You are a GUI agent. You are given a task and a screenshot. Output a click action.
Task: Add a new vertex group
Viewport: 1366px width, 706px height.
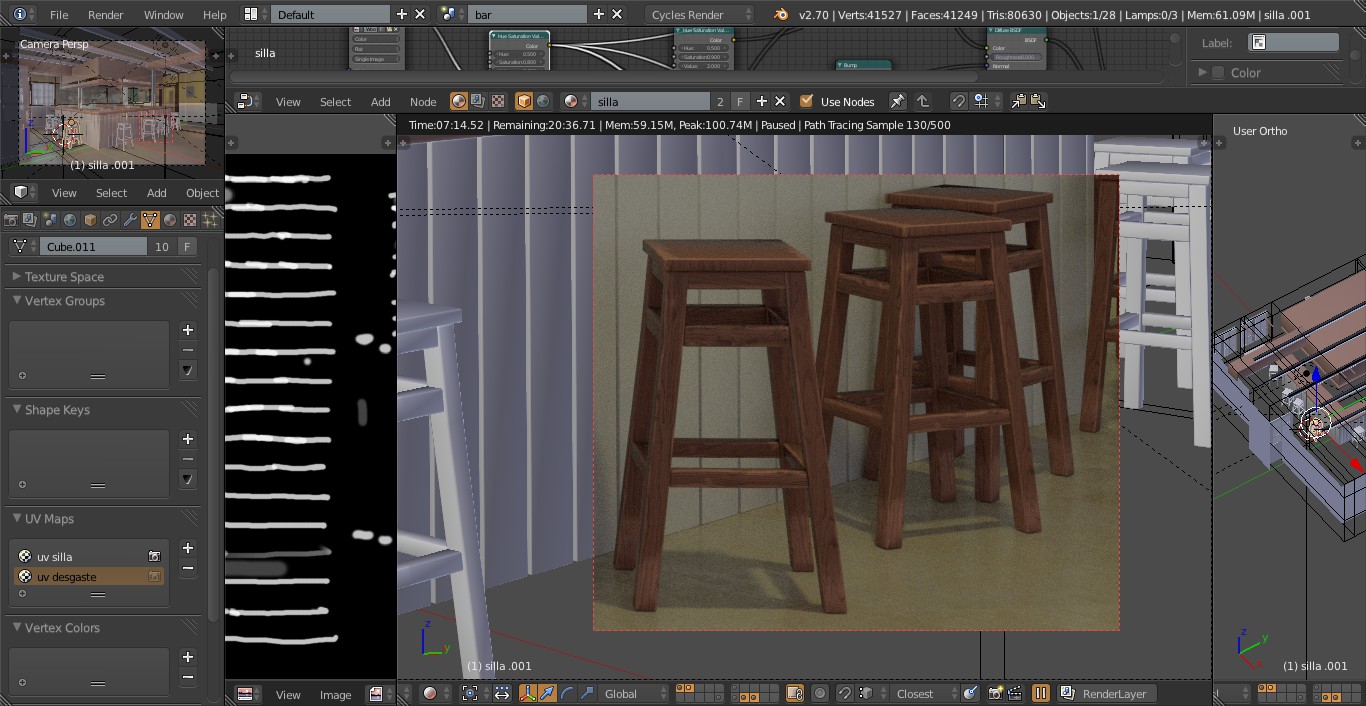187,330
